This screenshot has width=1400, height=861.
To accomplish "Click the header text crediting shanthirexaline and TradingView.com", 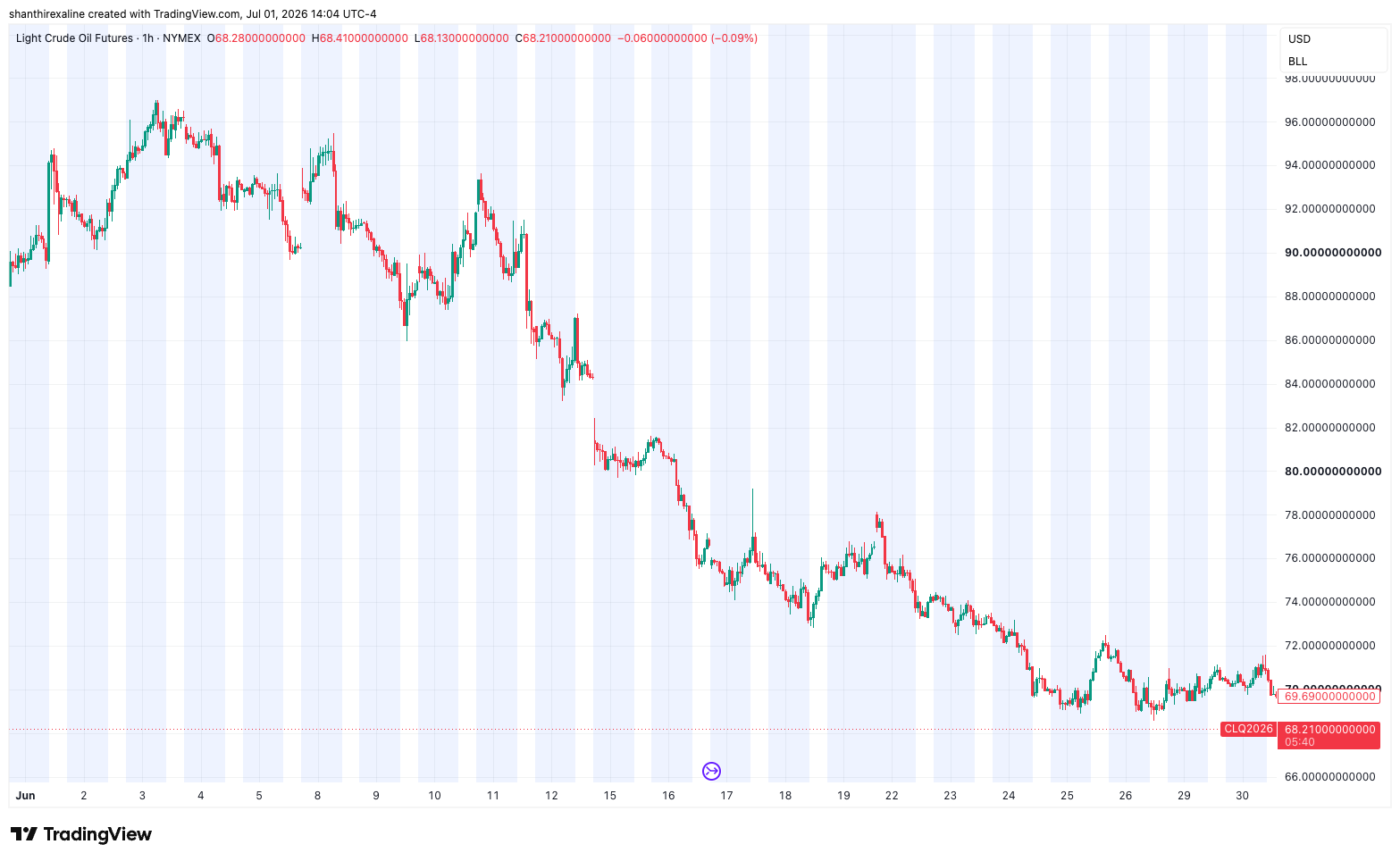I will [193, 14].
